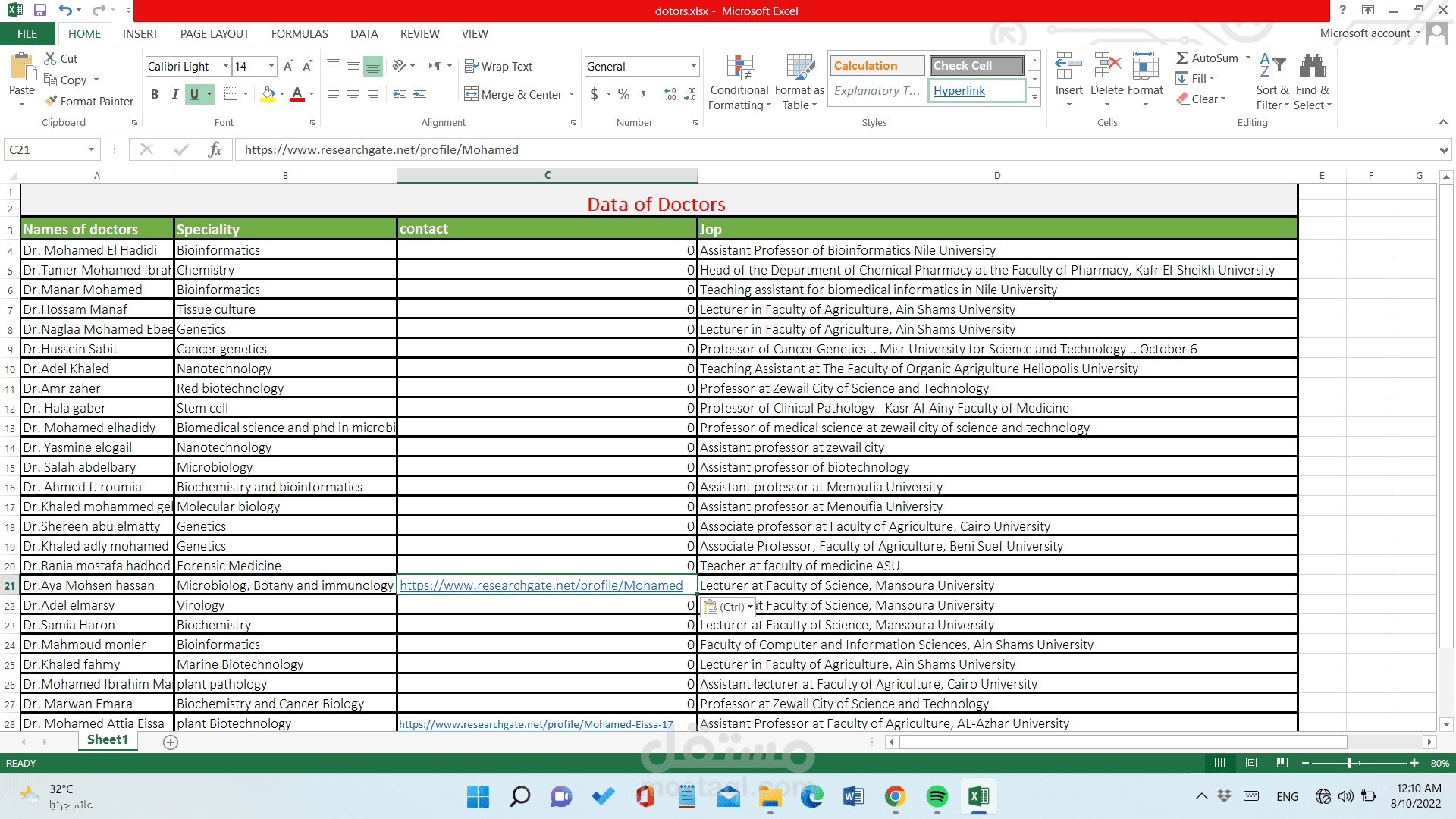This screenshot has height=819, width=1456.
Task: Toggle Bold formatting
Action: pyautogui.click(x=155, y=94)
